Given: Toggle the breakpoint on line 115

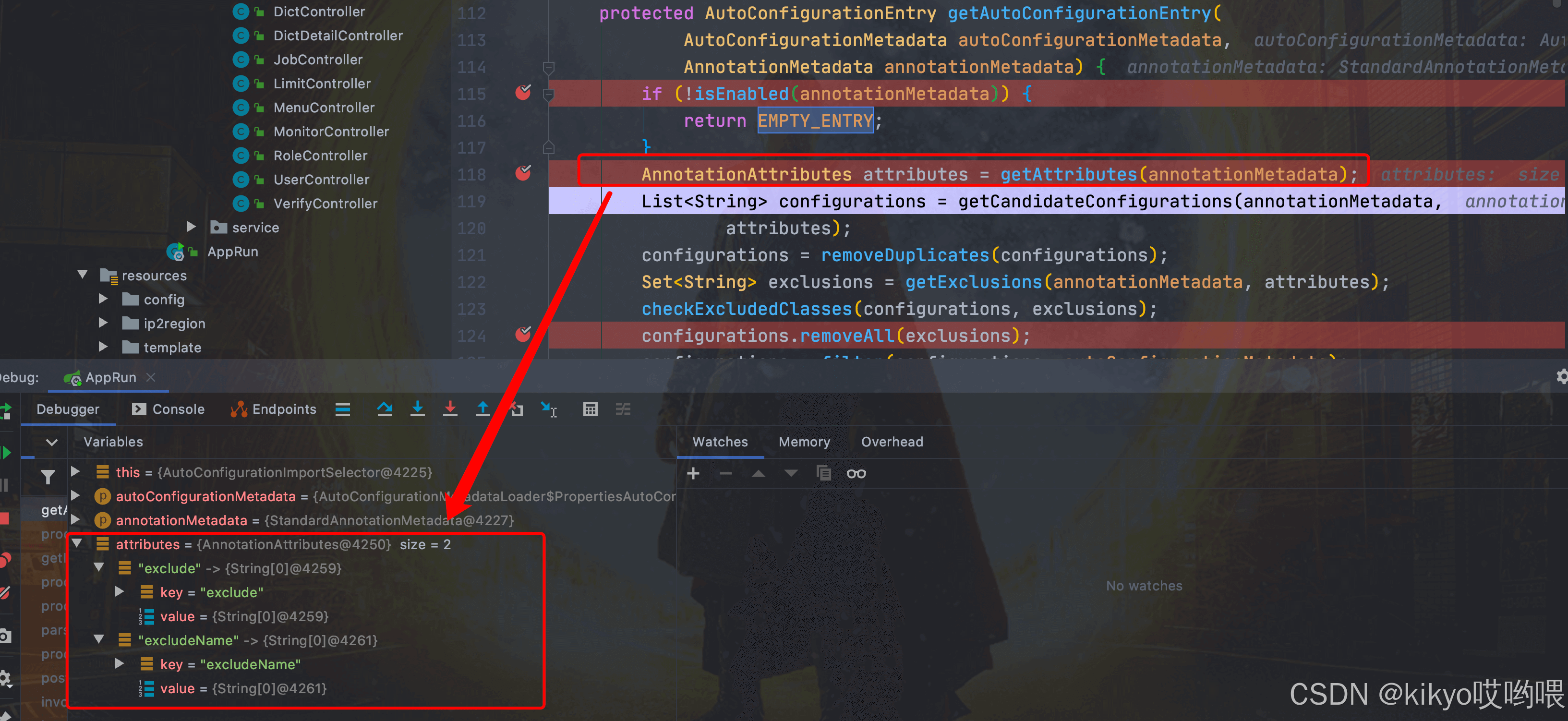Looking at the screenshot, I should point(523,93).
